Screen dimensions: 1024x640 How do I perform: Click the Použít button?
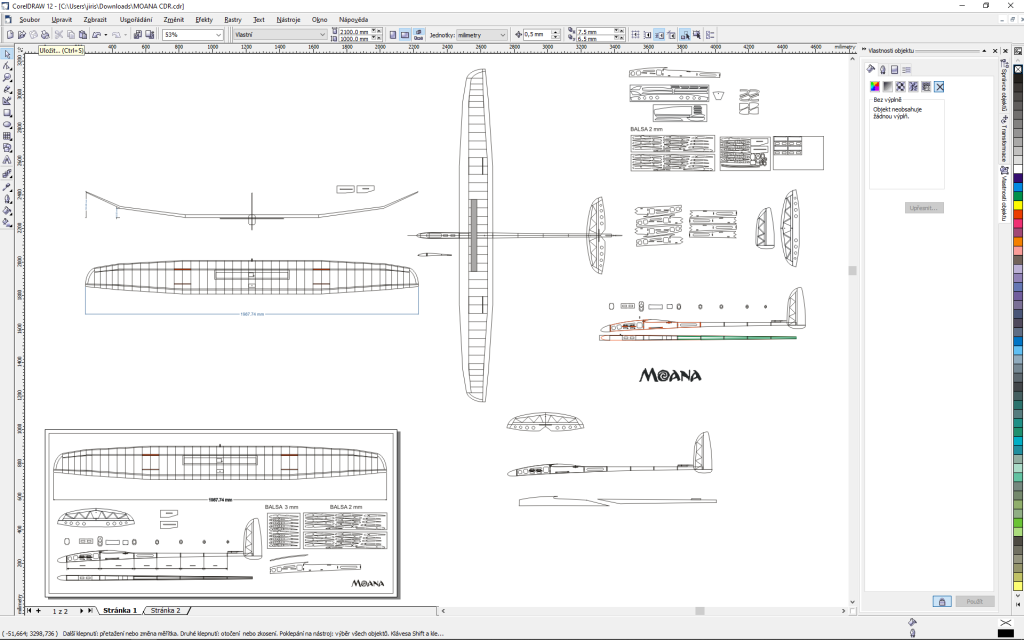974,601
